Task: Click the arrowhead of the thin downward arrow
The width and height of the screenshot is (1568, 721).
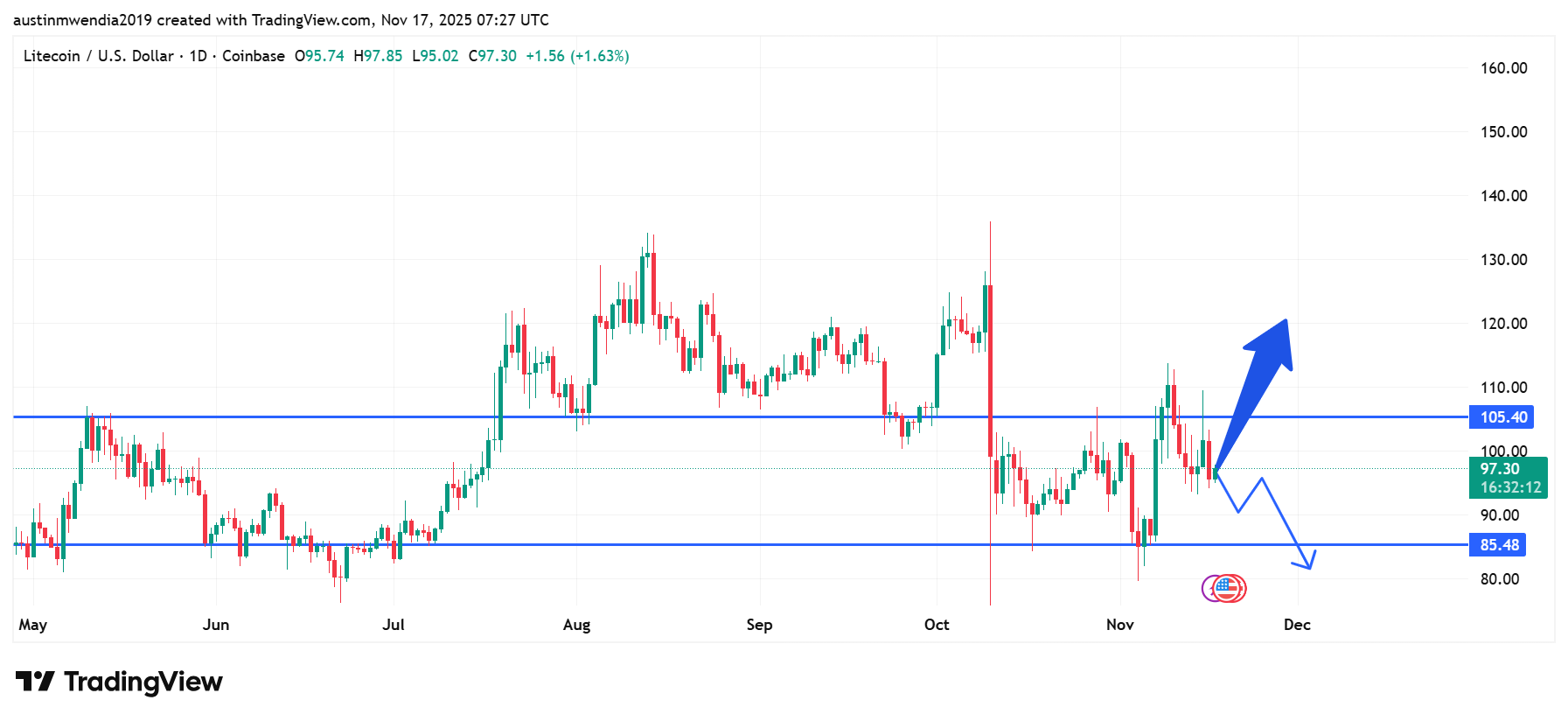Action: [x=1307, y=561]
